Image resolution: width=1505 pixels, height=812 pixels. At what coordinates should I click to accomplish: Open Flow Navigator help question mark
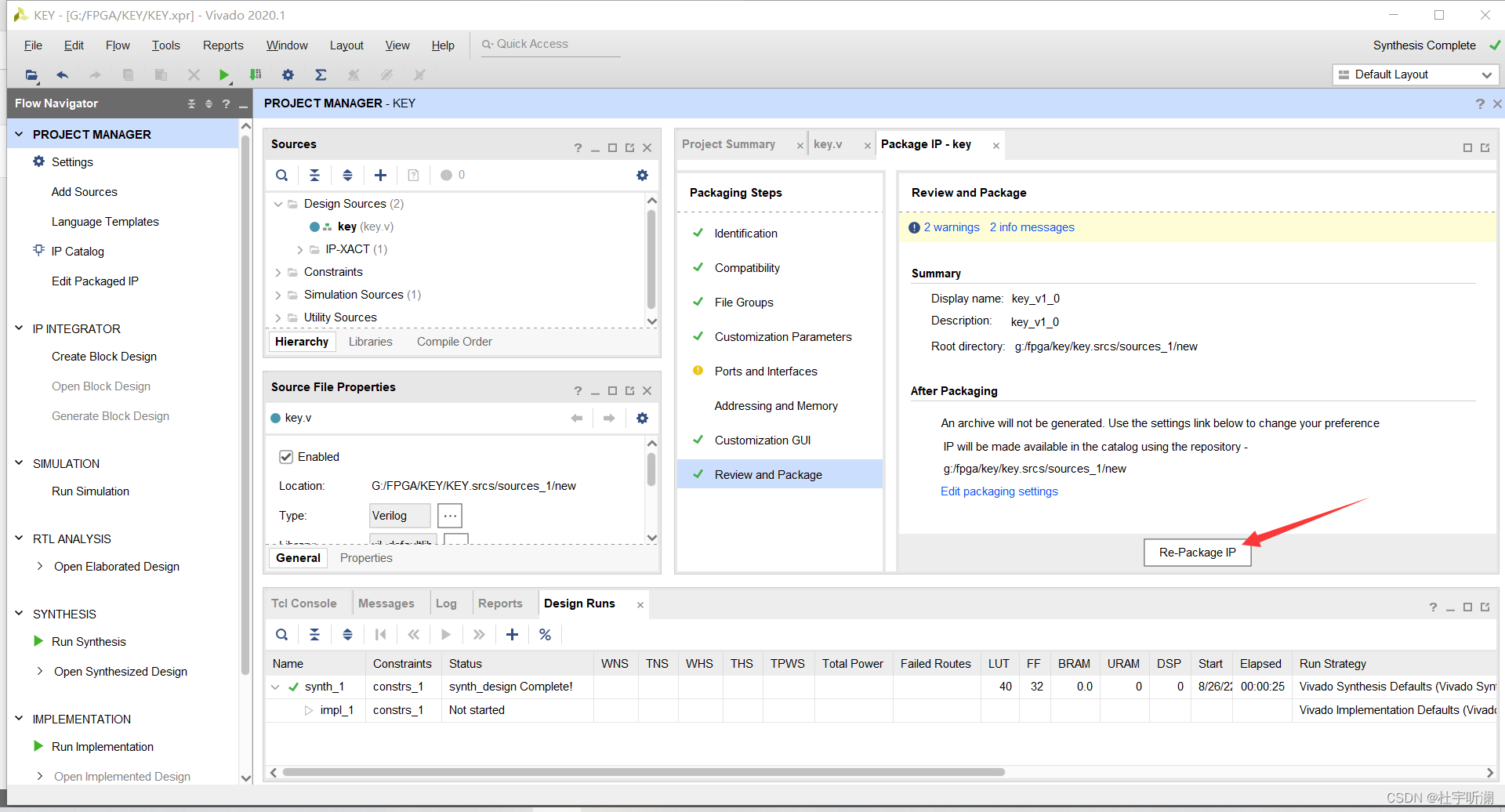226,104
